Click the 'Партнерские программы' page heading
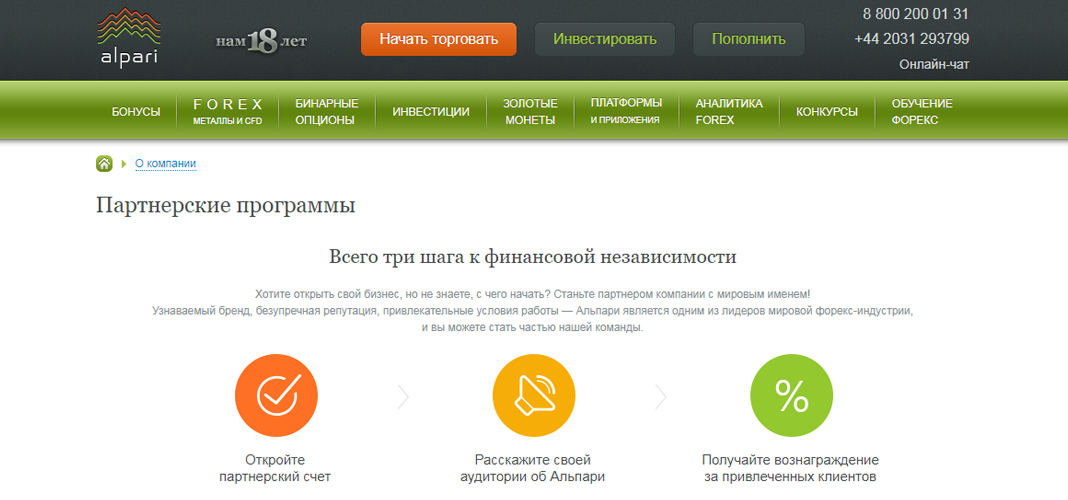1068x500 pixels. point(225,206)
